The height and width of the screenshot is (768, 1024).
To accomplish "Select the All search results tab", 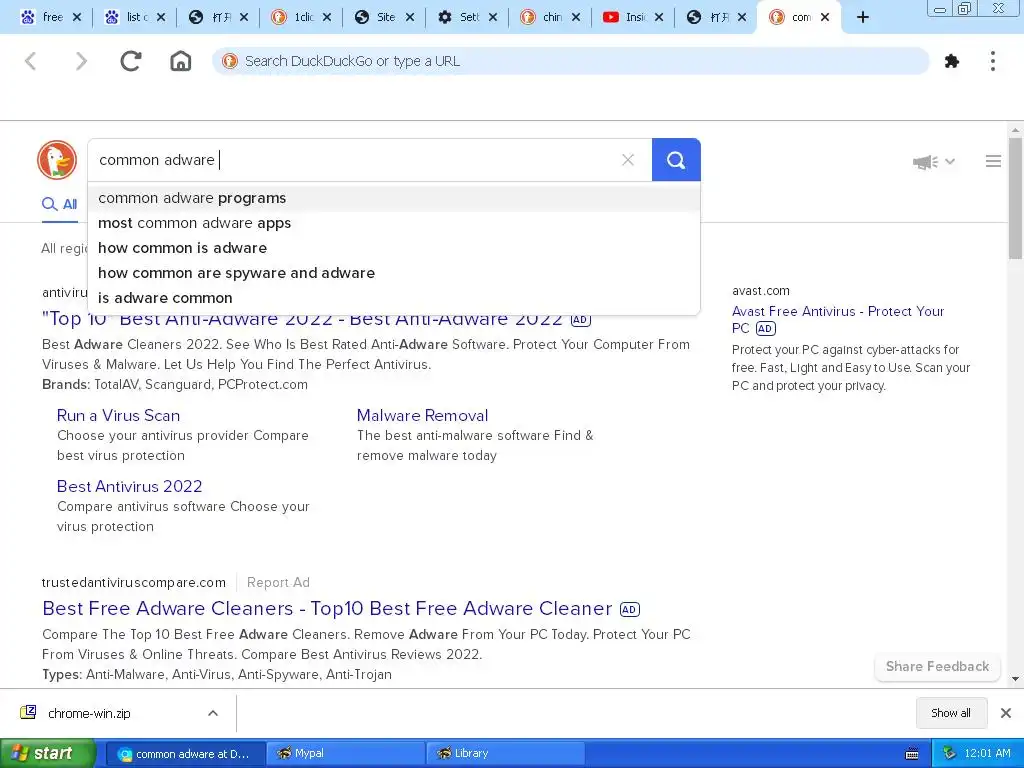I will coord(59,204).
